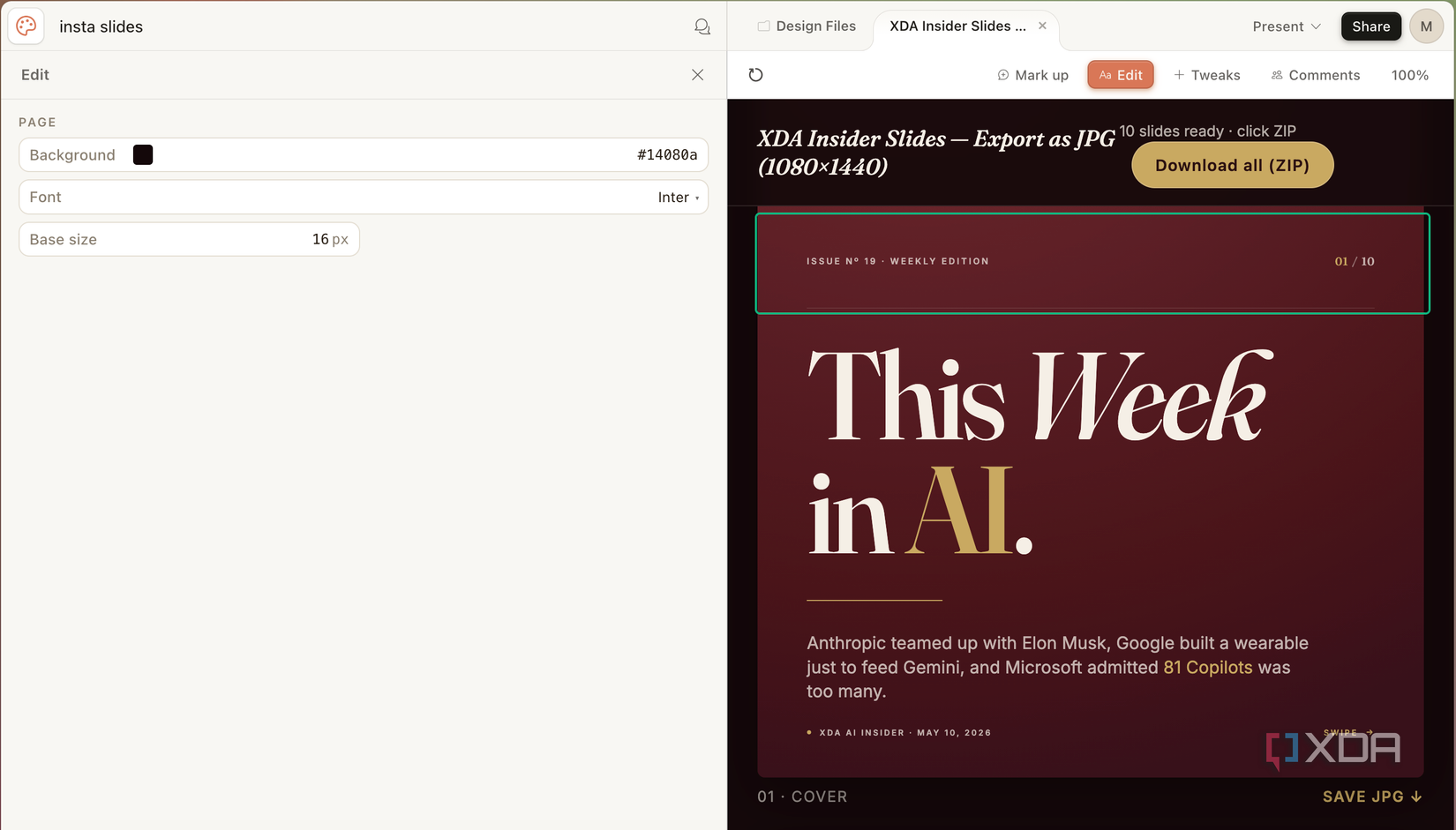Click 'XDA AI INSIDER · MAY 10, 2026' text
The width and height of the screenshot is (1456, 830).
pyautogui.click(x=905, y=733)
